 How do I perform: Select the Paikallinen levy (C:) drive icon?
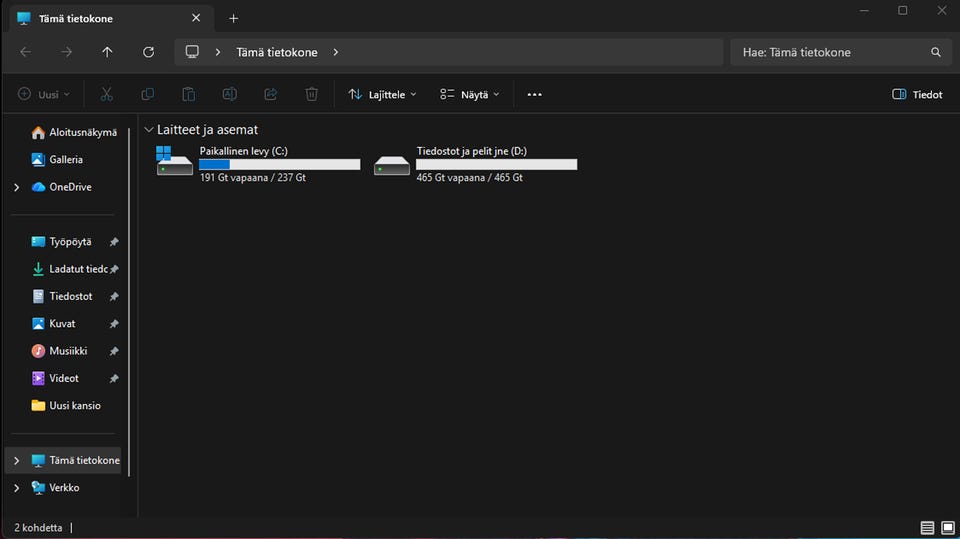[x=174, y=161]
